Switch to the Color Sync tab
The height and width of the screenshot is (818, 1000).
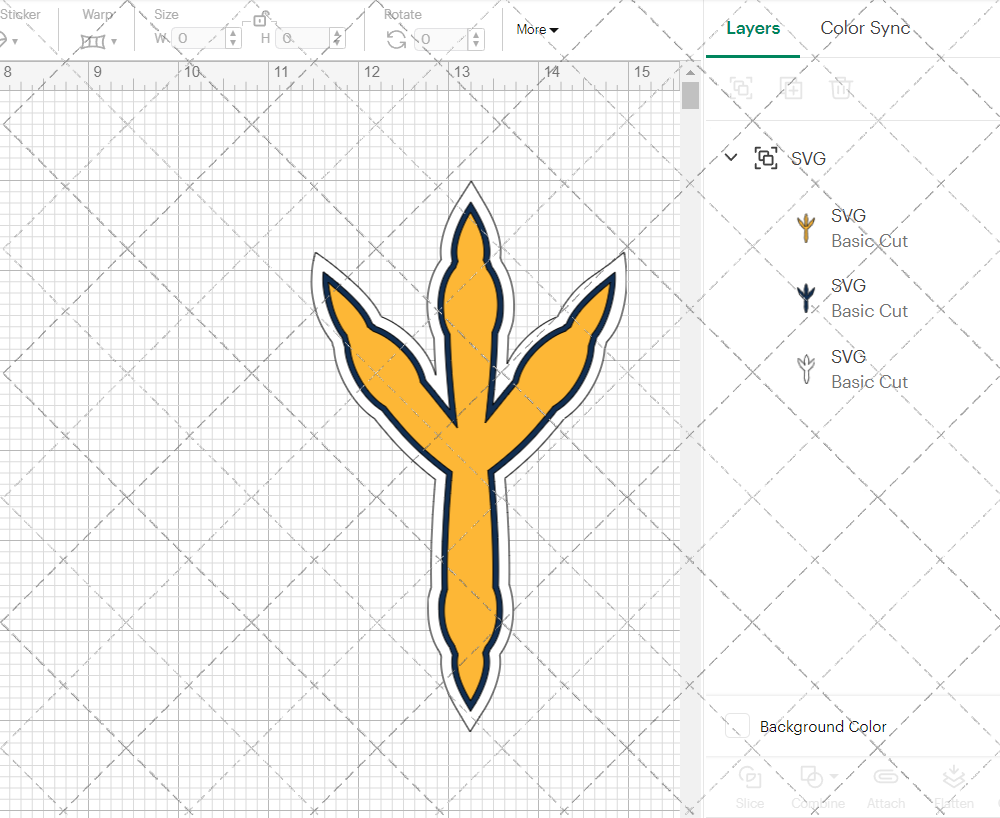pos(864,28)
